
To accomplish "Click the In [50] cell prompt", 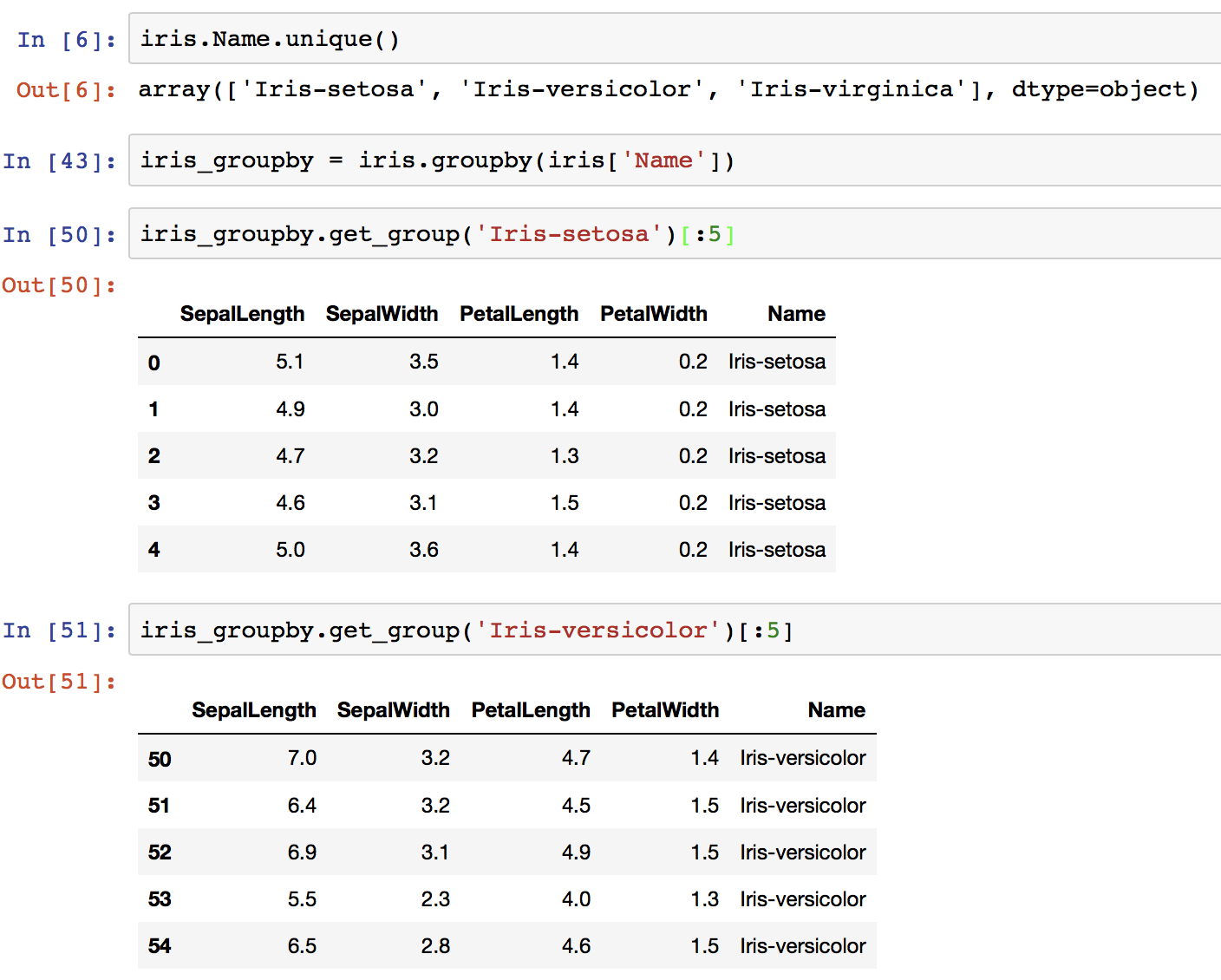I will 60,235.
